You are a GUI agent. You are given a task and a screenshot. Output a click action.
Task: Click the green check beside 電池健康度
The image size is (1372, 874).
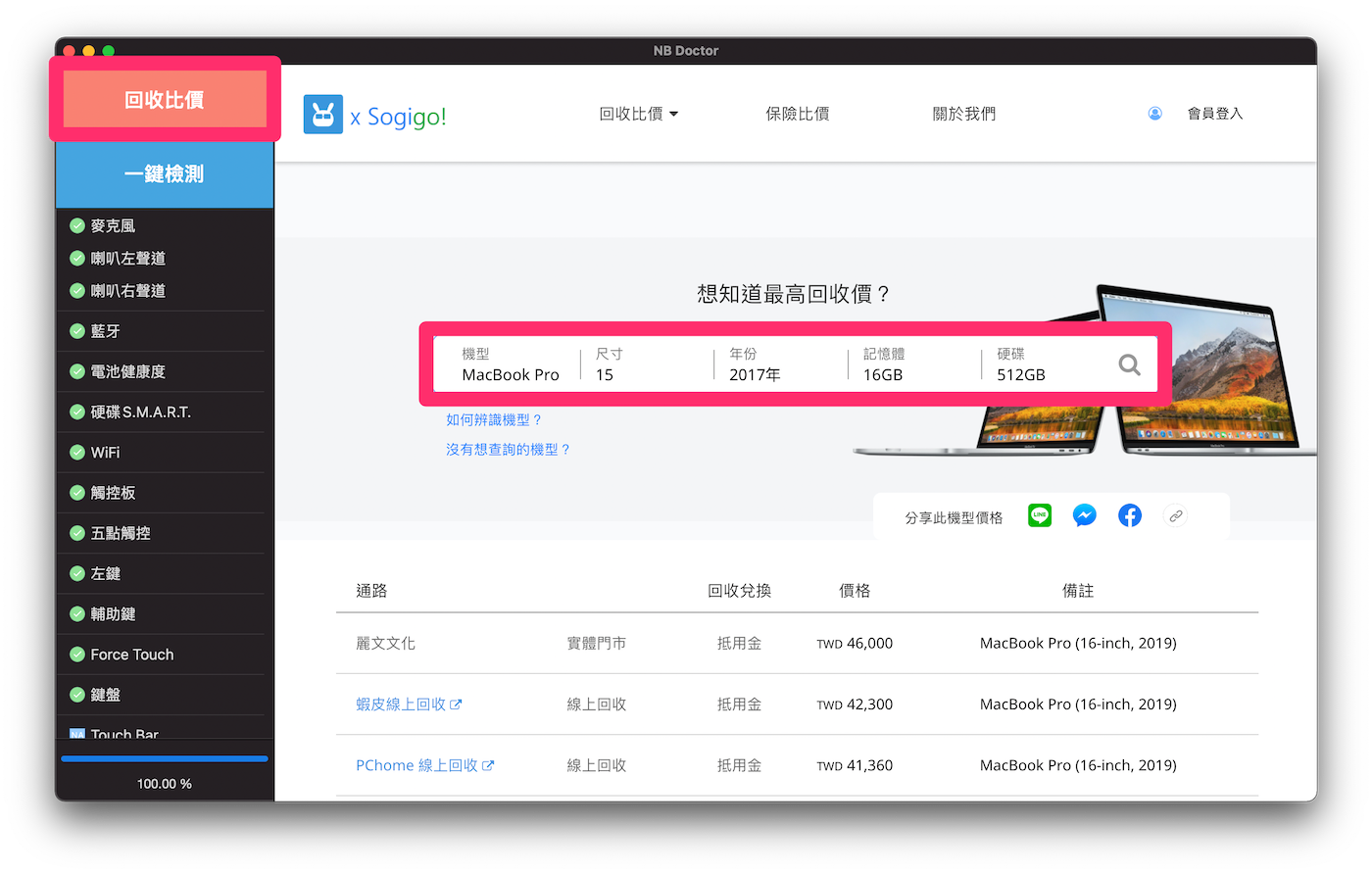[x=77, y=371]
